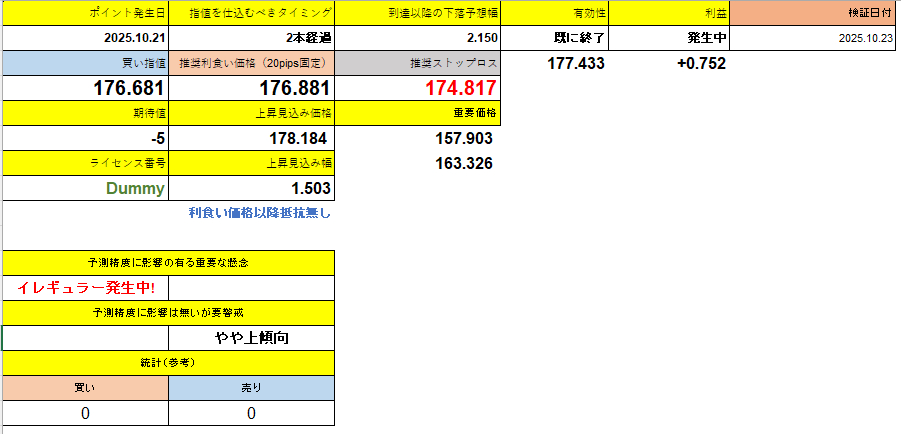Click the red イレギュラー発生中! cell
901x434 pixels.
pos(86,287)
